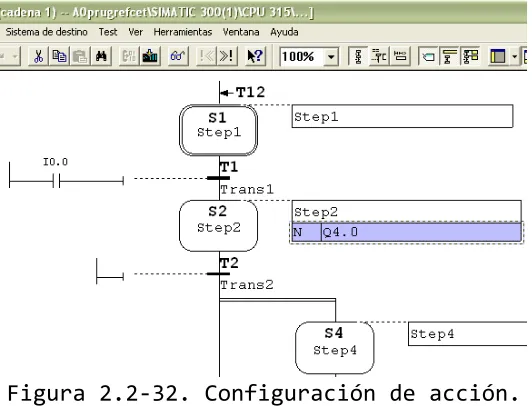
Task: Open the zoom percentage dropdown arrow
Action: (331, 57)
